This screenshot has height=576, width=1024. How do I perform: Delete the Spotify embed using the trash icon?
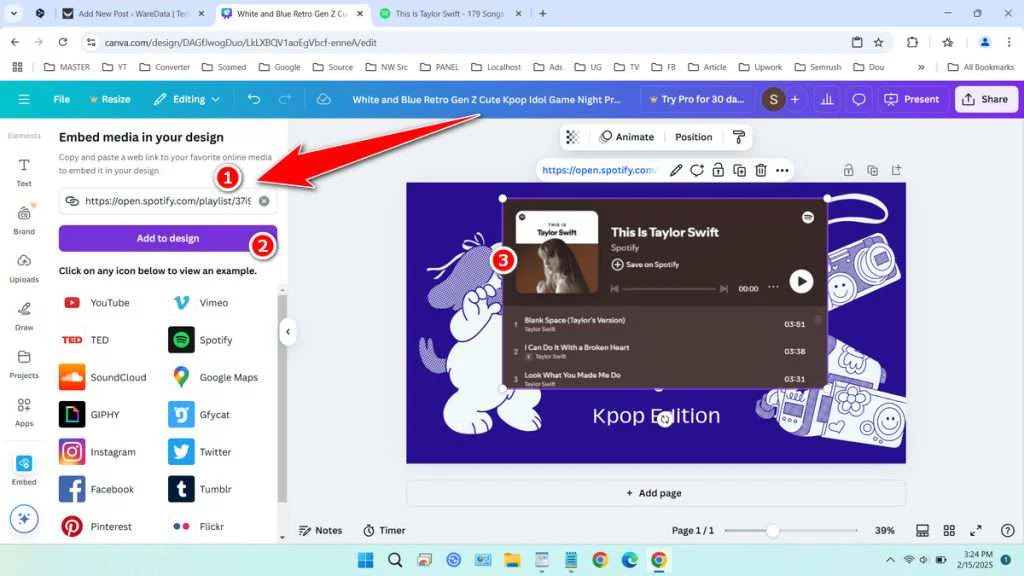tap(760, 170)
